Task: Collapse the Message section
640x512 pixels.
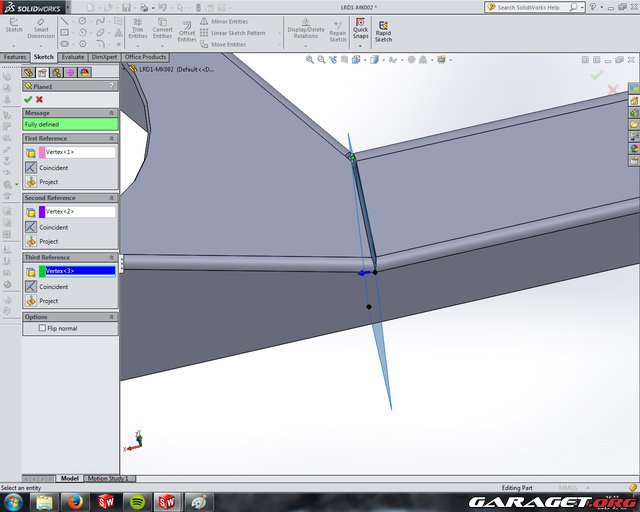Action: (113, 112)
